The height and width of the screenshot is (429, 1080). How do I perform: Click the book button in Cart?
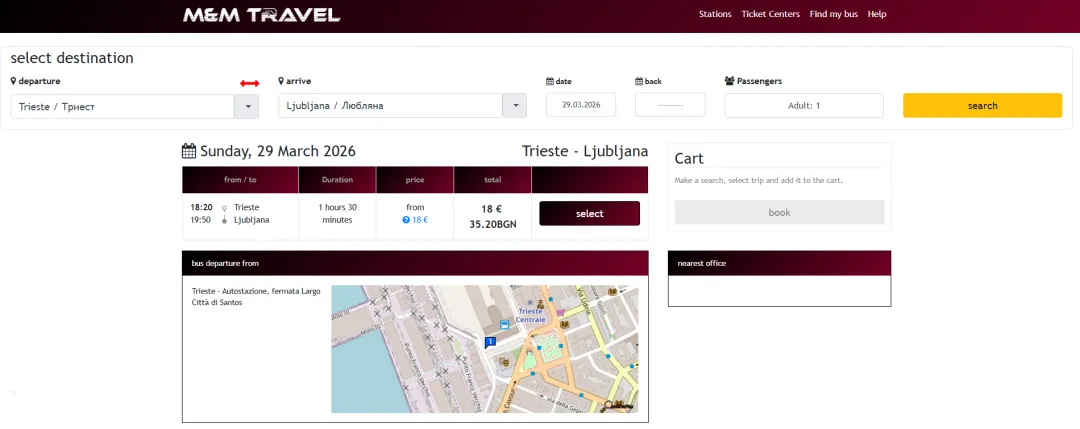coord(779,212)
